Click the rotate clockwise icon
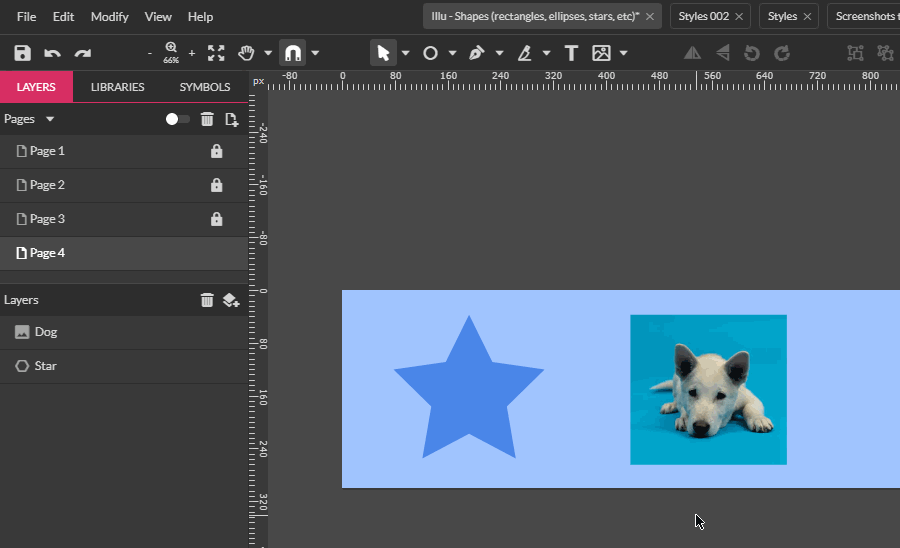 [x=782, y=53]
